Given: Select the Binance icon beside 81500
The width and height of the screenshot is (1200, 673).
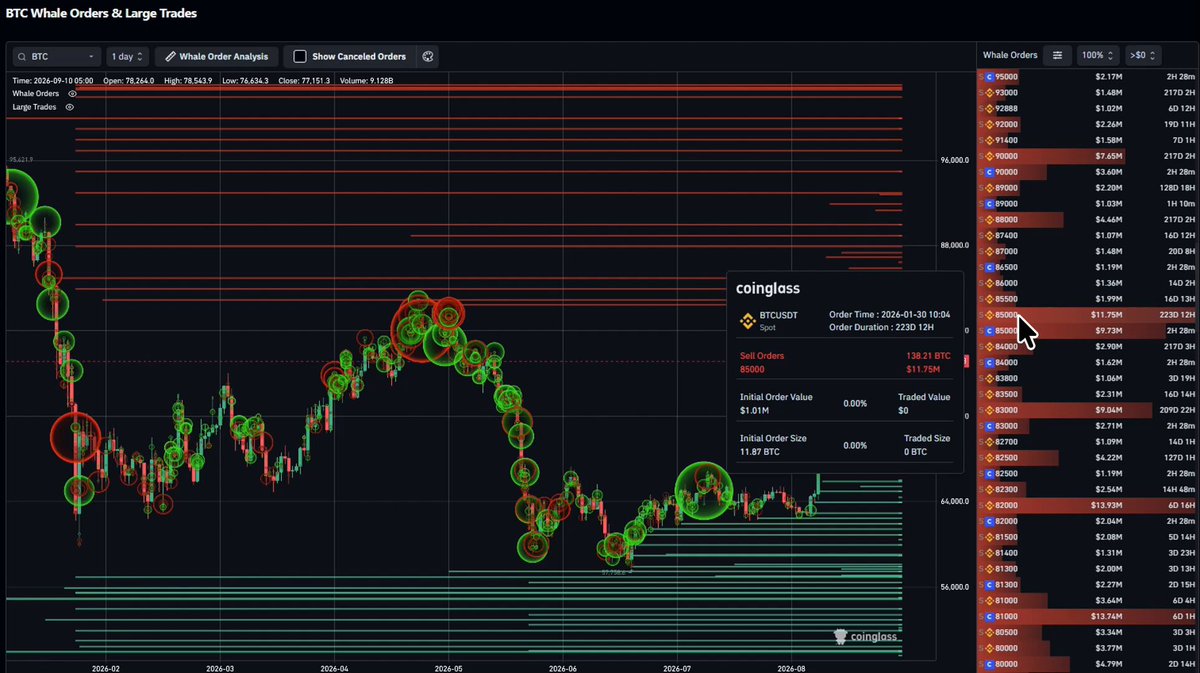Looking at the screenshot, I should pos(990,536).
